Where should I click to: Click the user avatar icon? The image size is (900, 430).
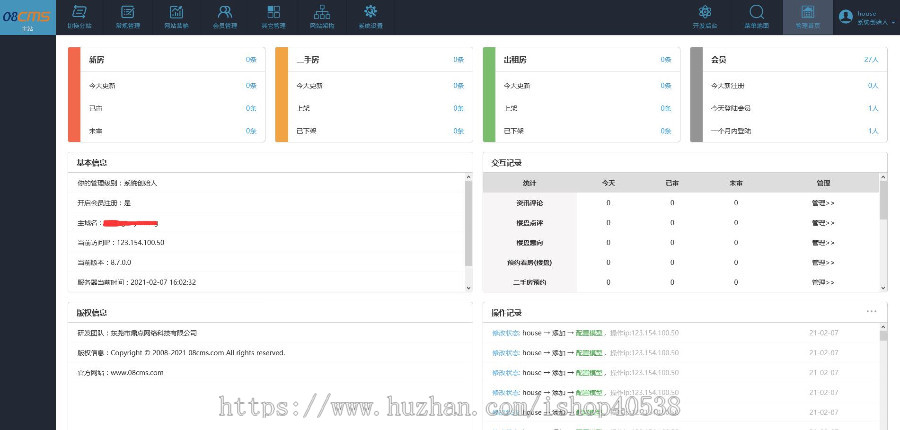click(845, 17)
